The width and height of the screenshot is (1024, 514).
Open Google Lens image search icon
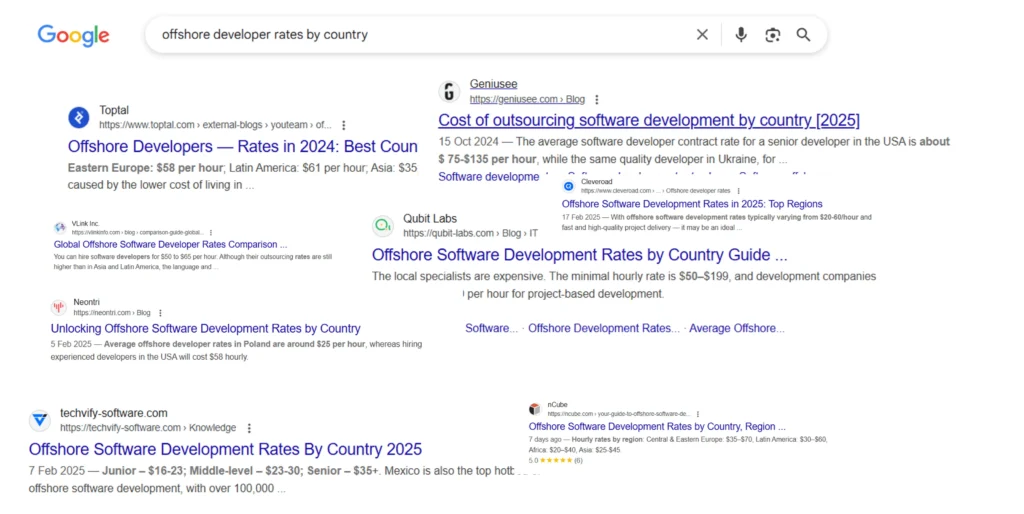coord(773,35)
